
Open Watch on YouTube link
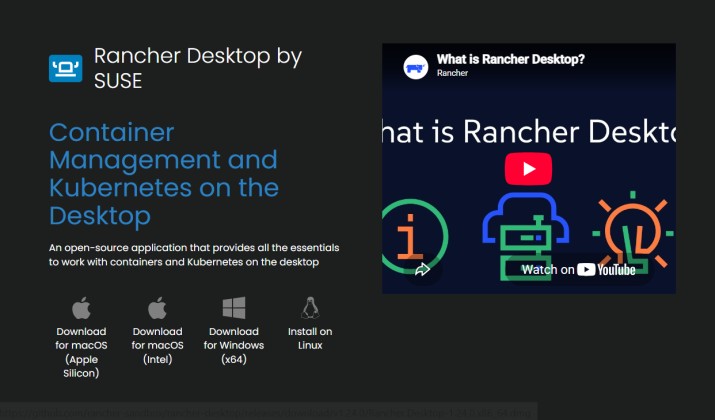pyautogui.click(x=579, y=270)
